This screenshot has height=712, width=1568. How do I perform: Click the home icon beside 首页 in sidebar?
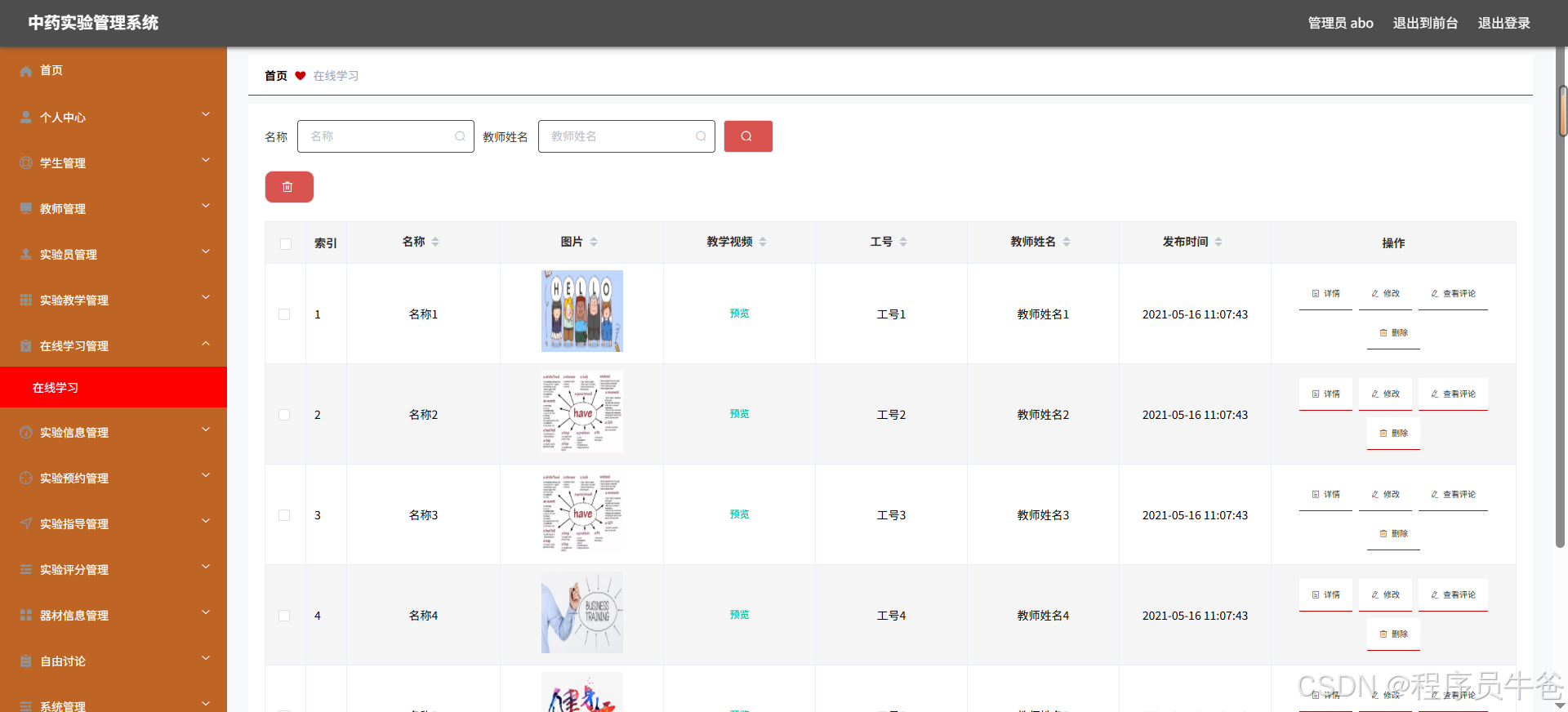26,71
